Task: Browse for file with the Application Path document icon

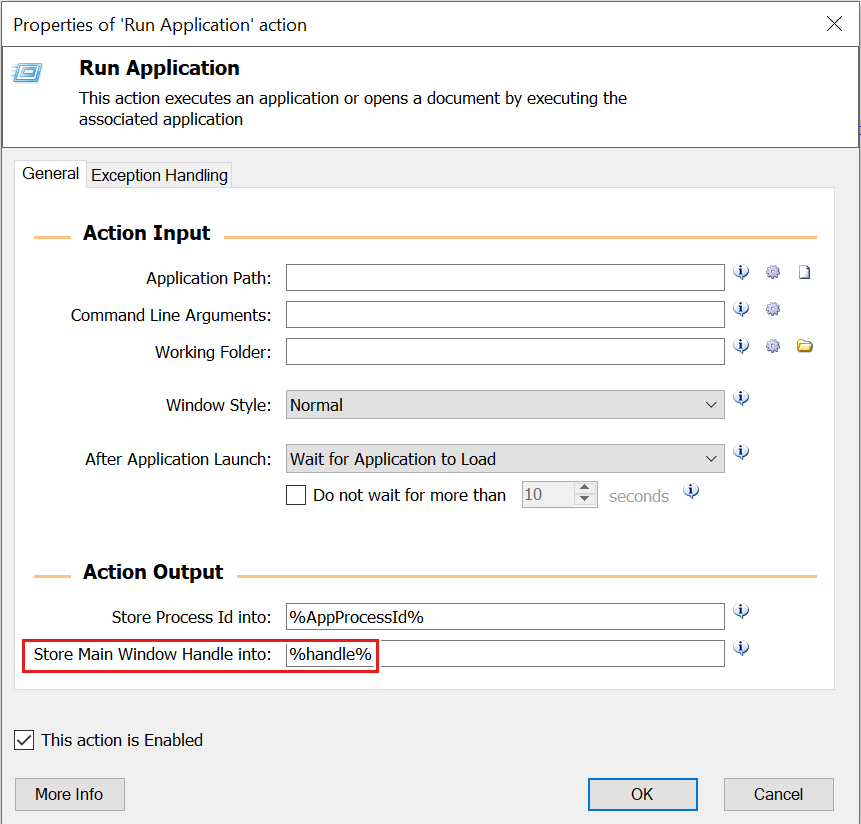Action: pyautogui.click(x=804, y=272)
